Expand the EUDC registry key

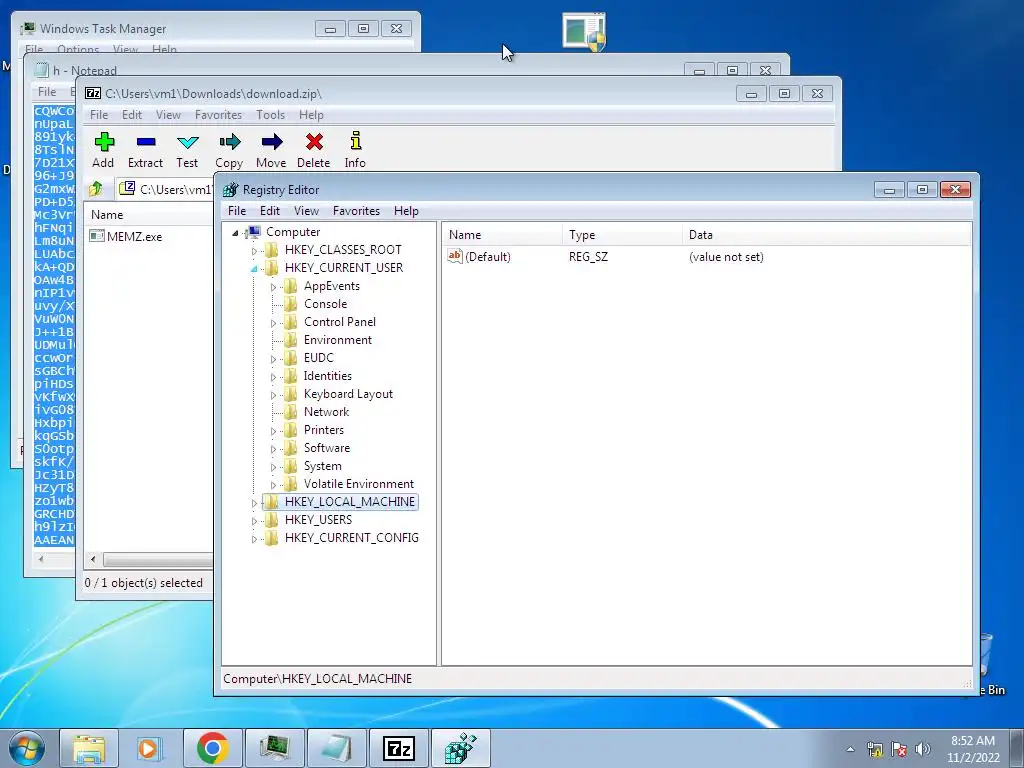pyautogui.click(x=273, y=359)
